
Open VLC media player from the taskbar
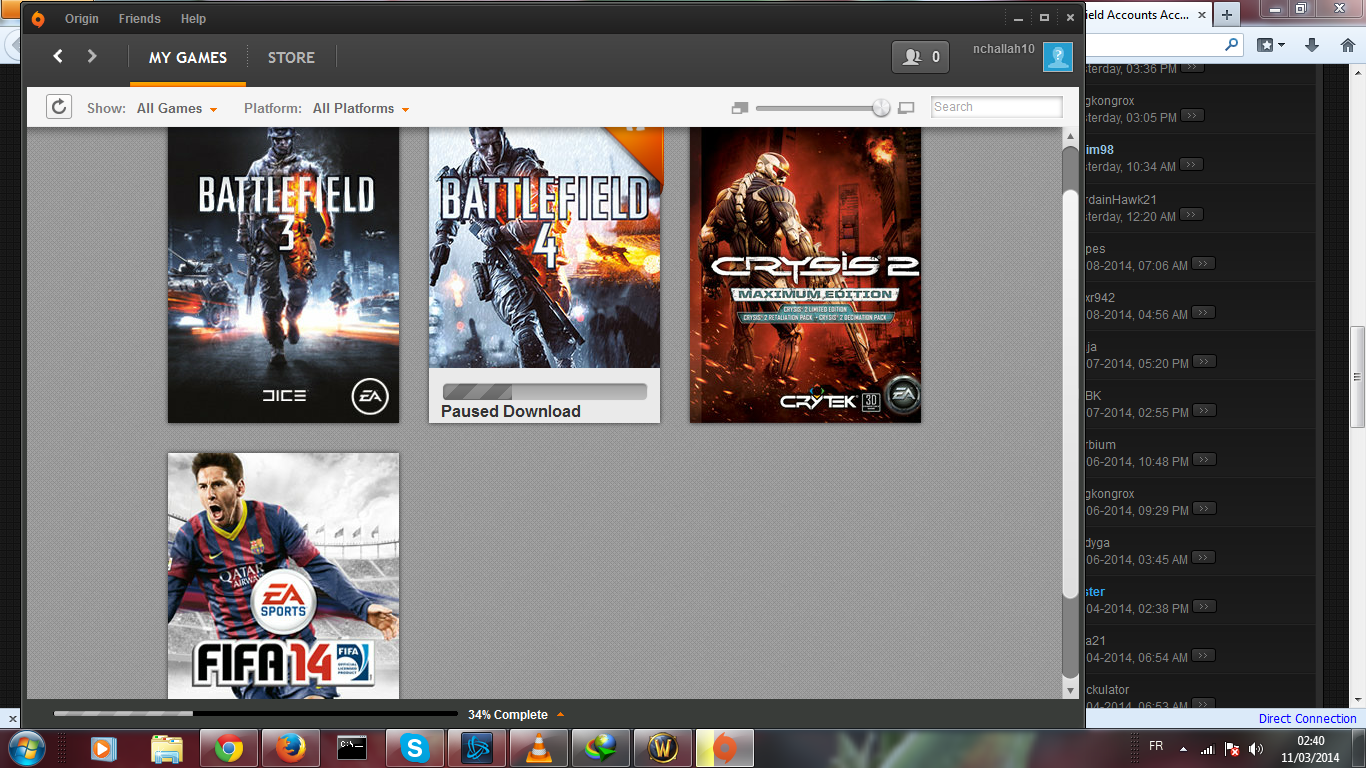coord(538,748)
